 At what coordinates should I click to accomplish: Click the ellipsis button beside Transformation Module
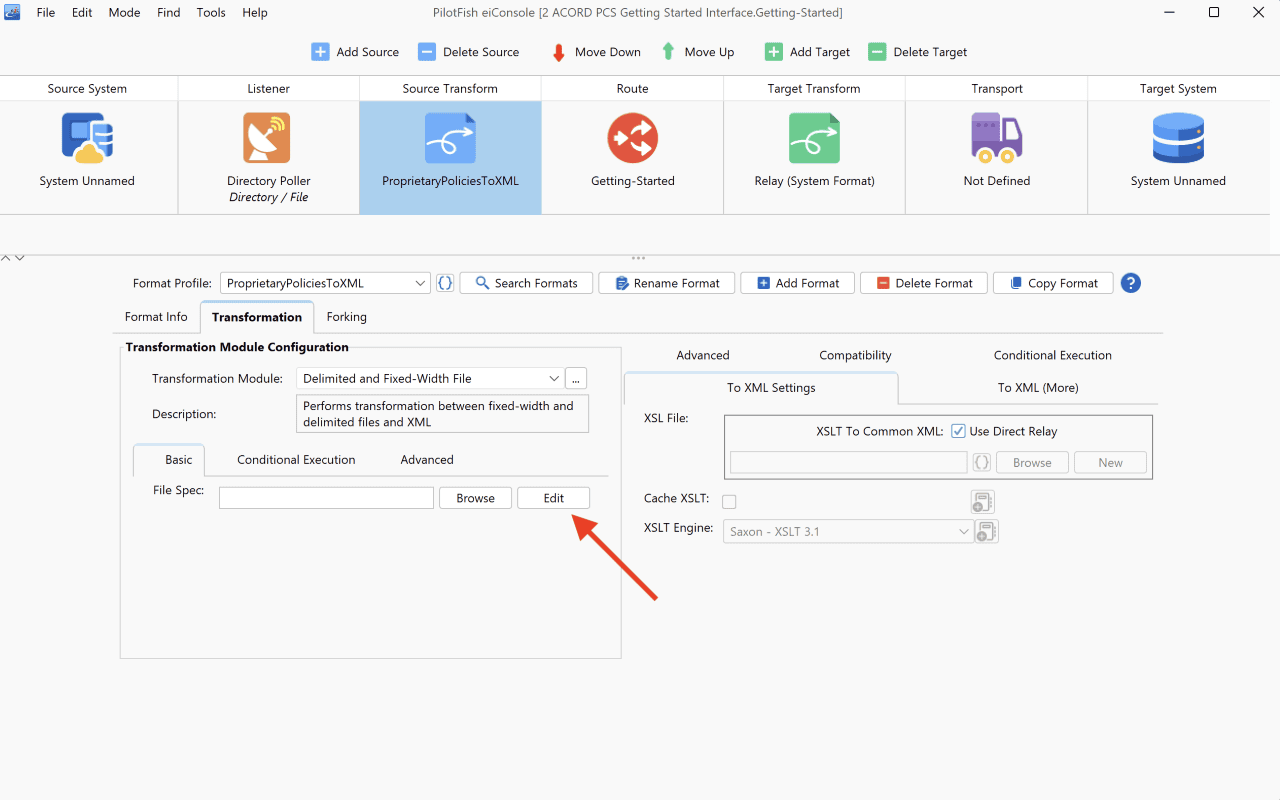click(x=576, y=378)
